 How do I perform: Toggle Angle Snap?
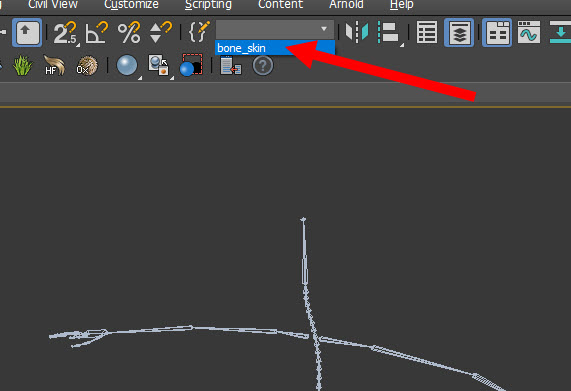tap(97, 33)
